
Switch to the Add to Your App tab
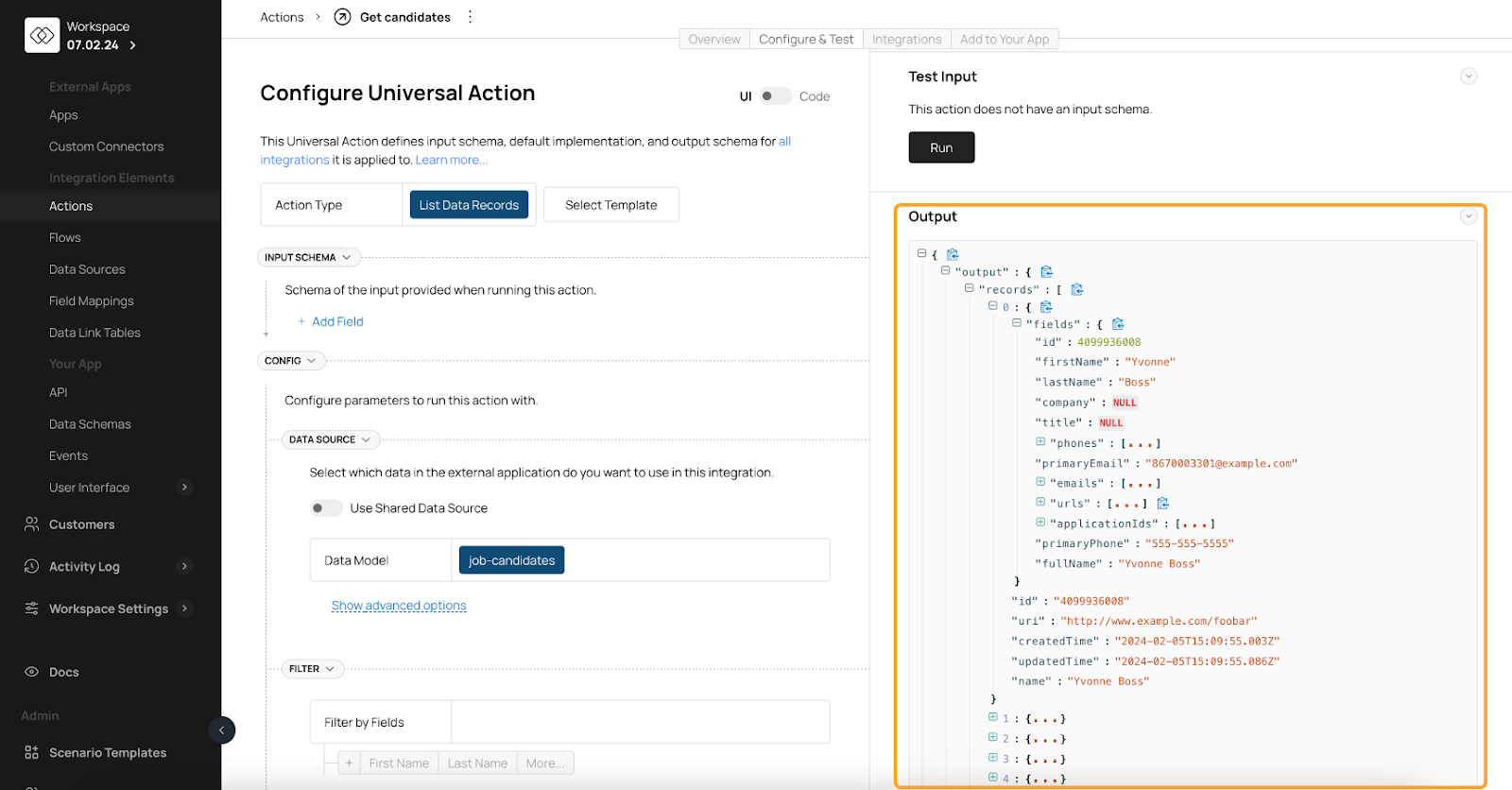click(1005, 39)
